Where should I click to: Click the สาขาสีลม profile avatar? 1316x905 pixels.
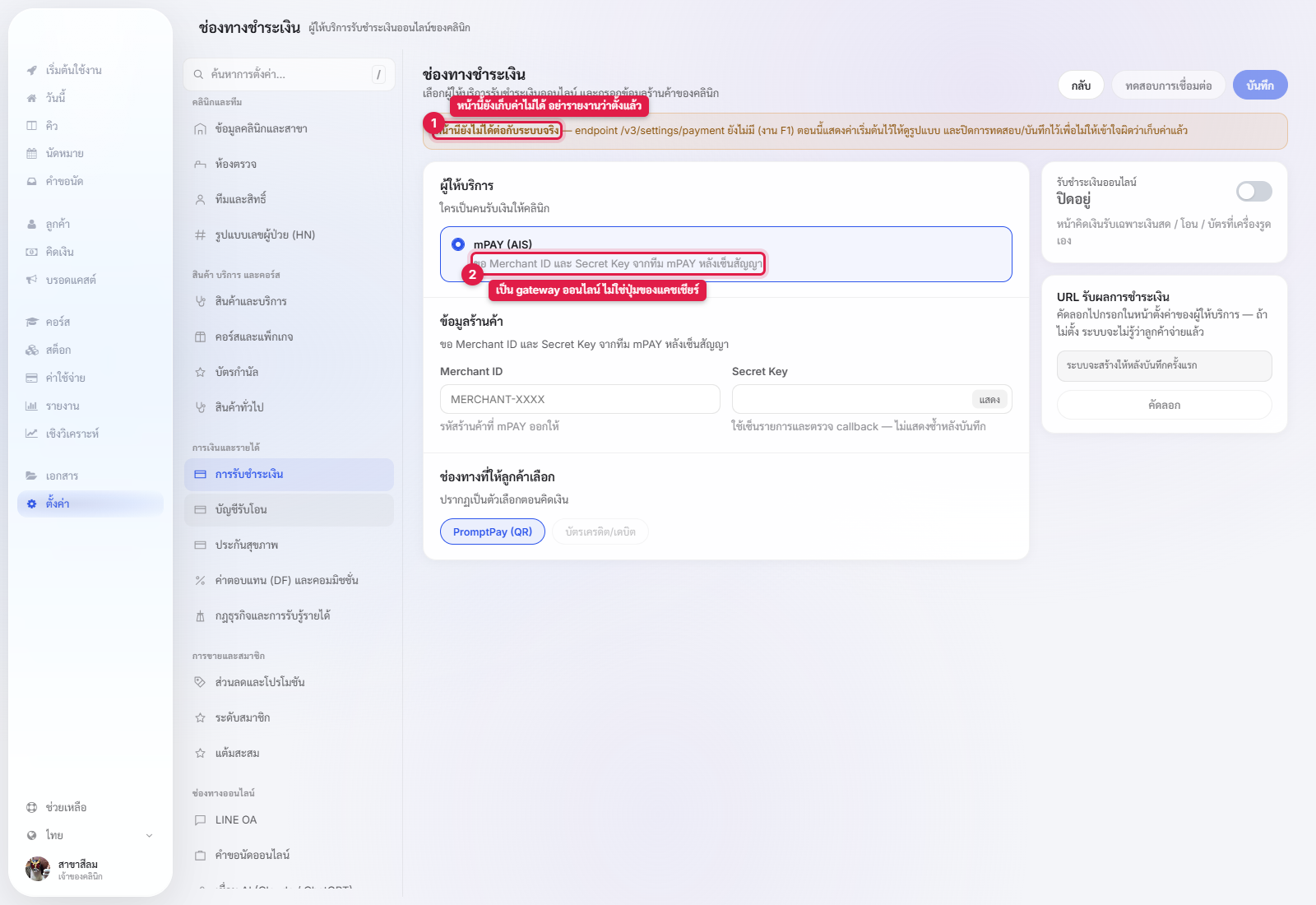tap(38, 869)
